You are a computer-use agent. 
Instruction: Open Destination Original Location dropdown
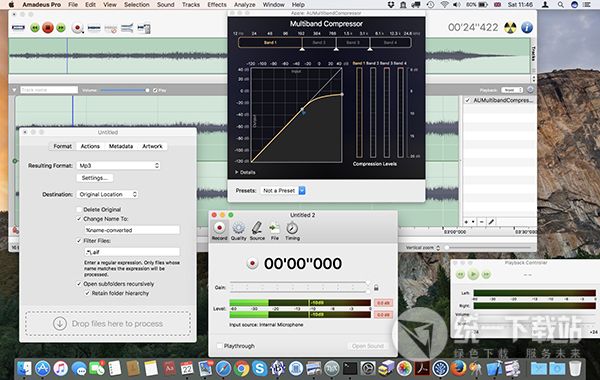coord(108,194)
